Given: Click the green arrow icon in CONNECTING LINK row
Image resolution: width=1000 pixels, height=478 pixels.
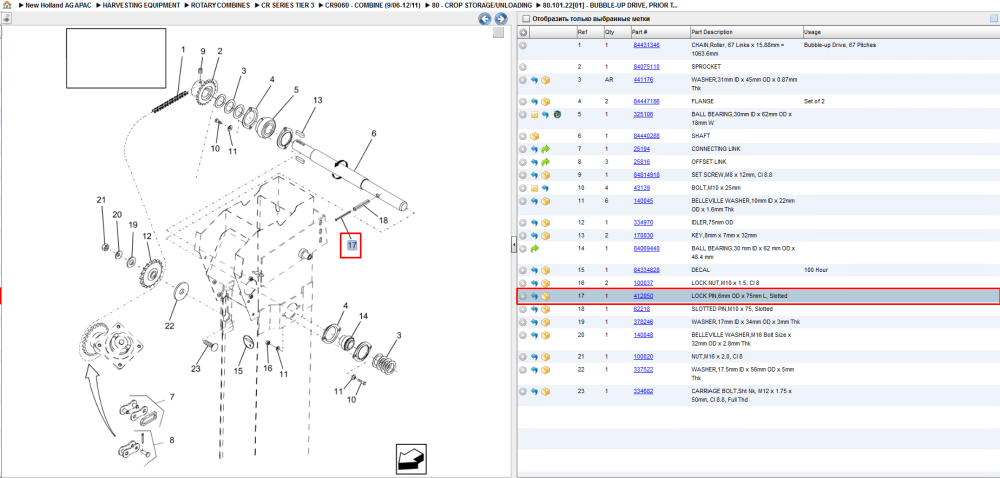Looking at the screenshot, I should (546, 149).
